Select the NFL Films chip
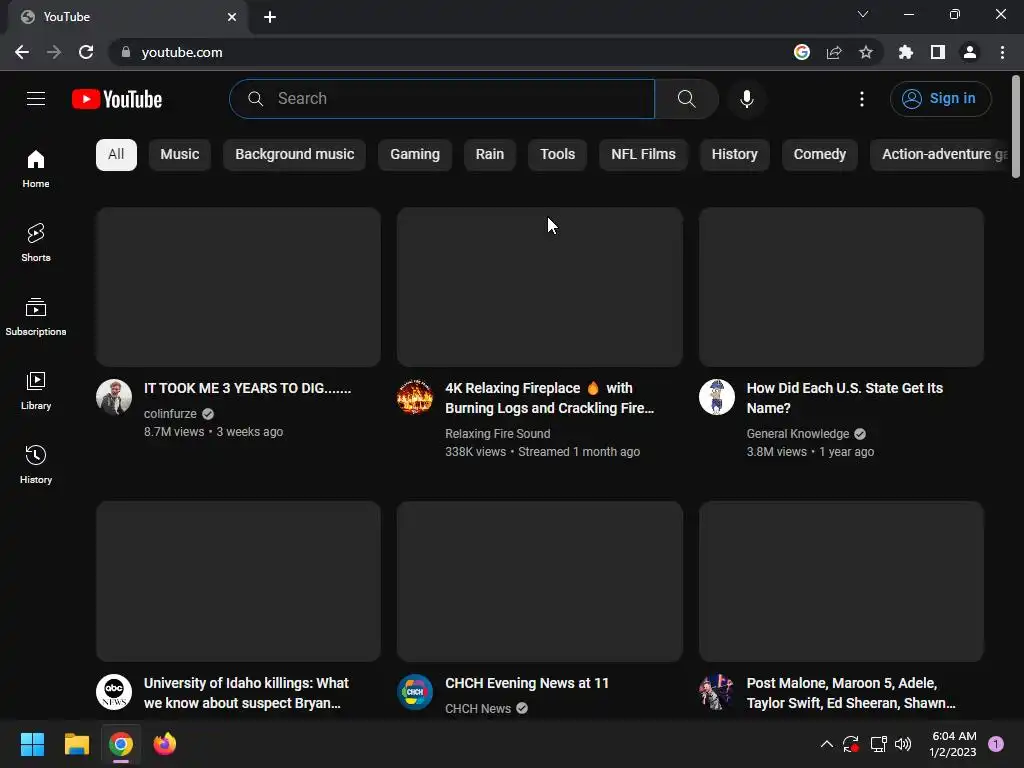 tap(643, 155)
